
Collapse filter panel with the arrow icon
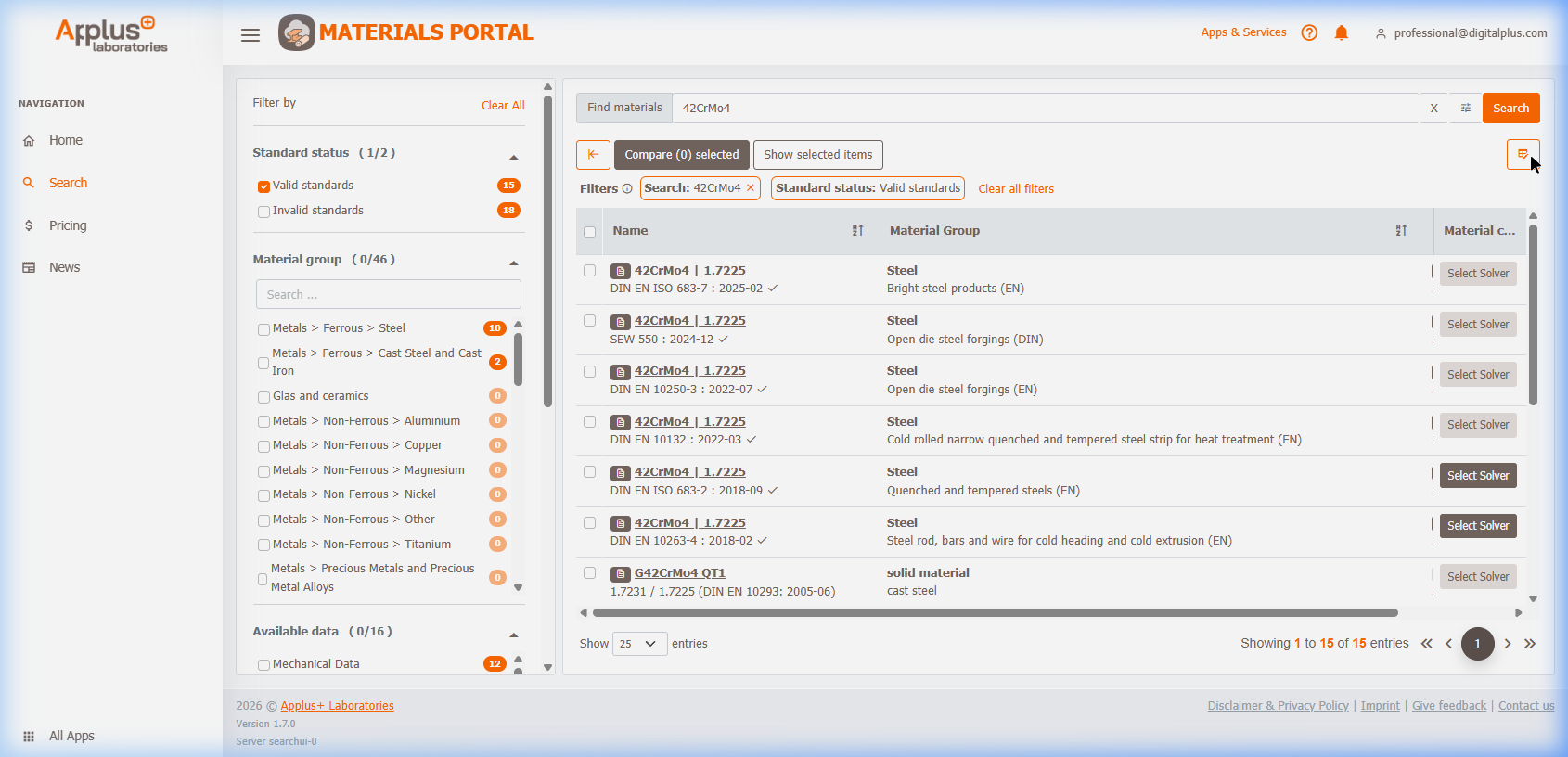click(x=593, y=155)
